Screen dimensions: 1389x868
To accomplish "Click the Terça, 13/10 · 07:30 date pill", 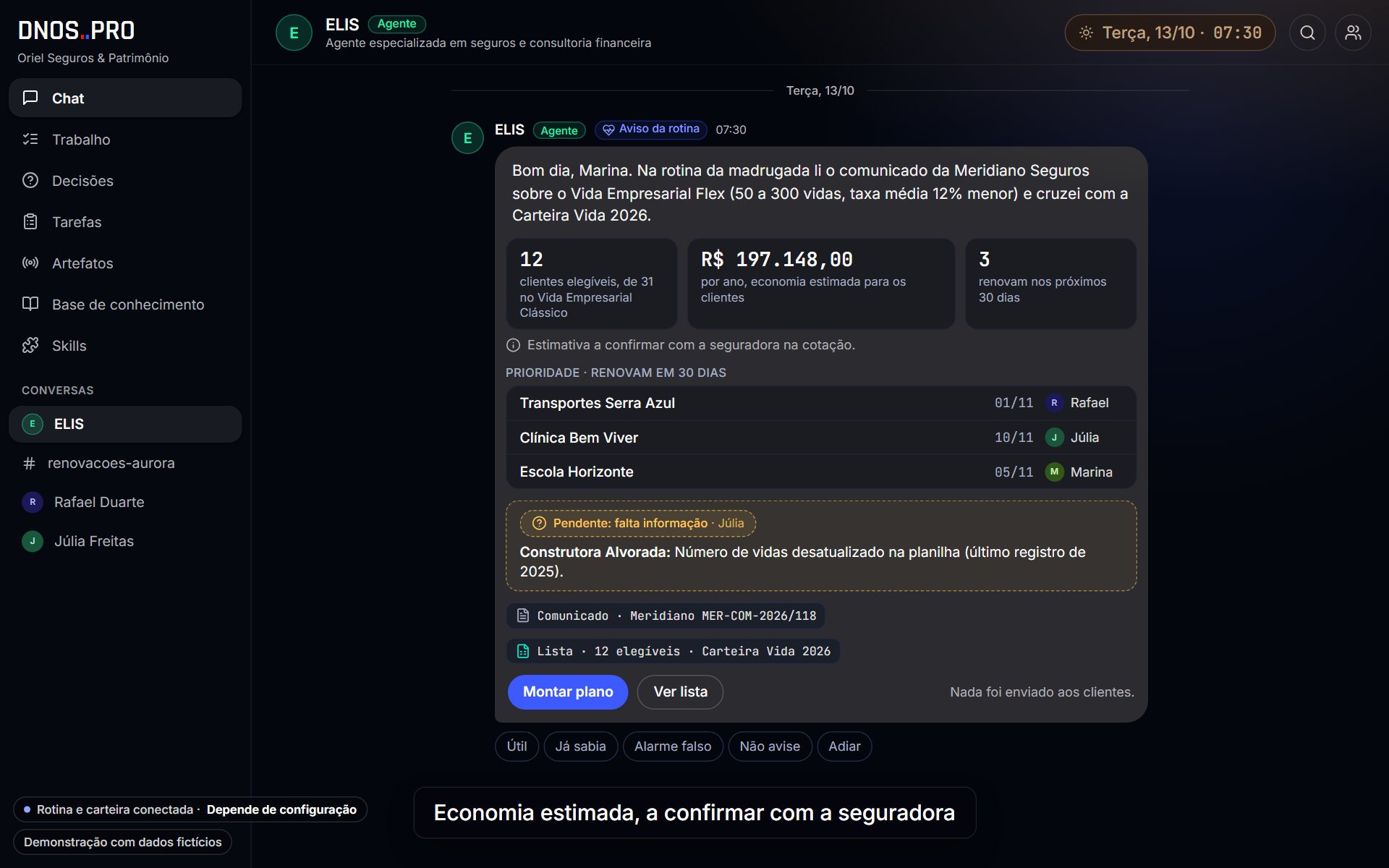I will click(1170, 33).
